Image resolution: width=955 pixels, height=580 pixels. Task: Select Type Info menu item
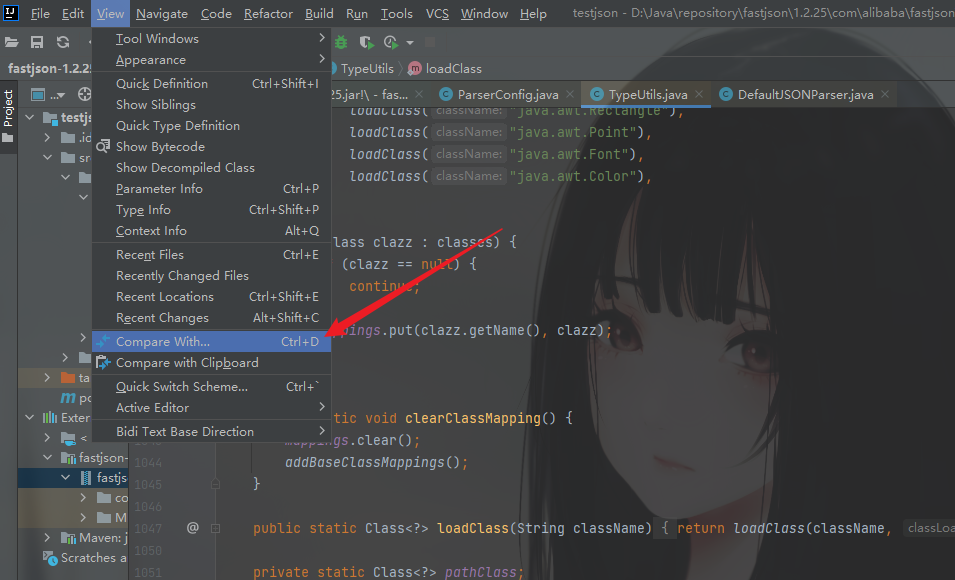coord(211,210)
